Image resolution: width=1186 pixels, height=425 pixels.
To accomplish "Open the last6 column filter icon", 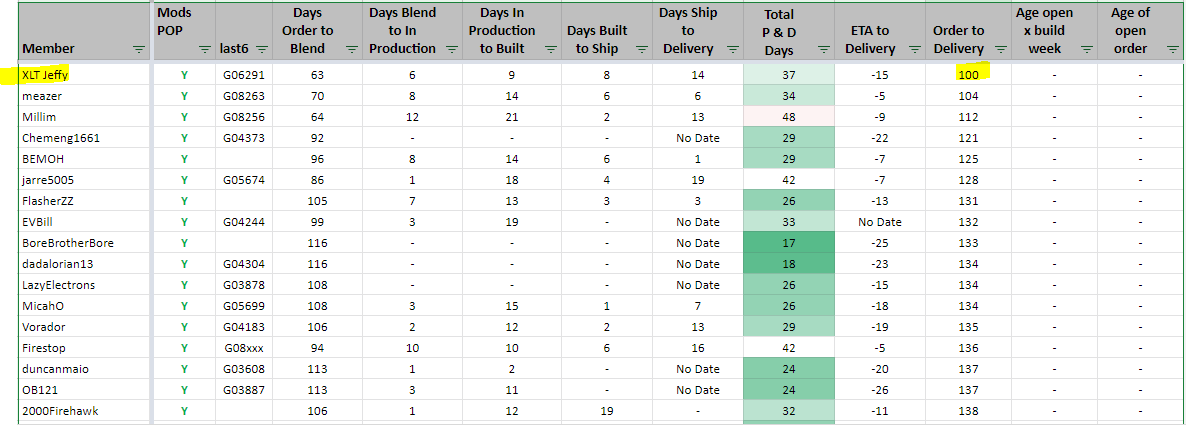I will coord(261,49).
